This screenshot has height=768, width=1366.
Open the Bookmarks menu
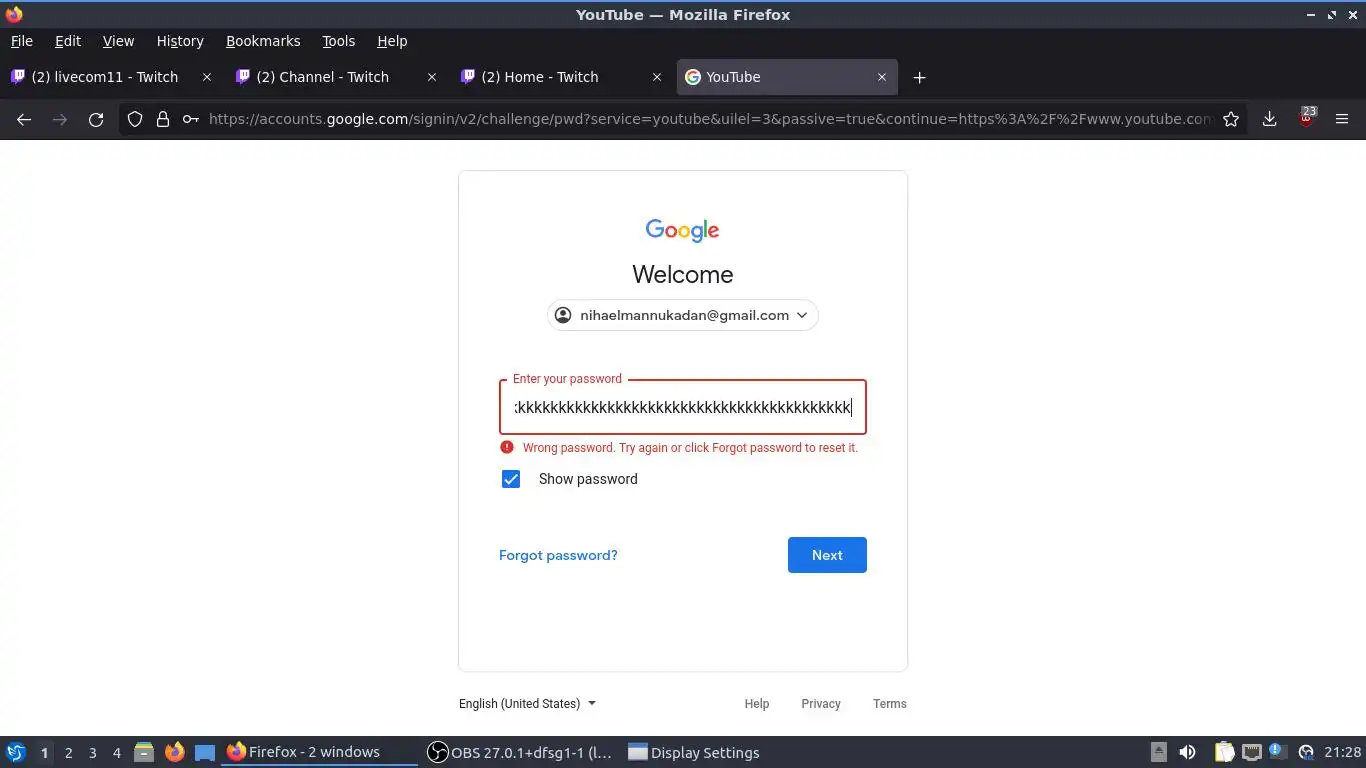click(263, 41)
